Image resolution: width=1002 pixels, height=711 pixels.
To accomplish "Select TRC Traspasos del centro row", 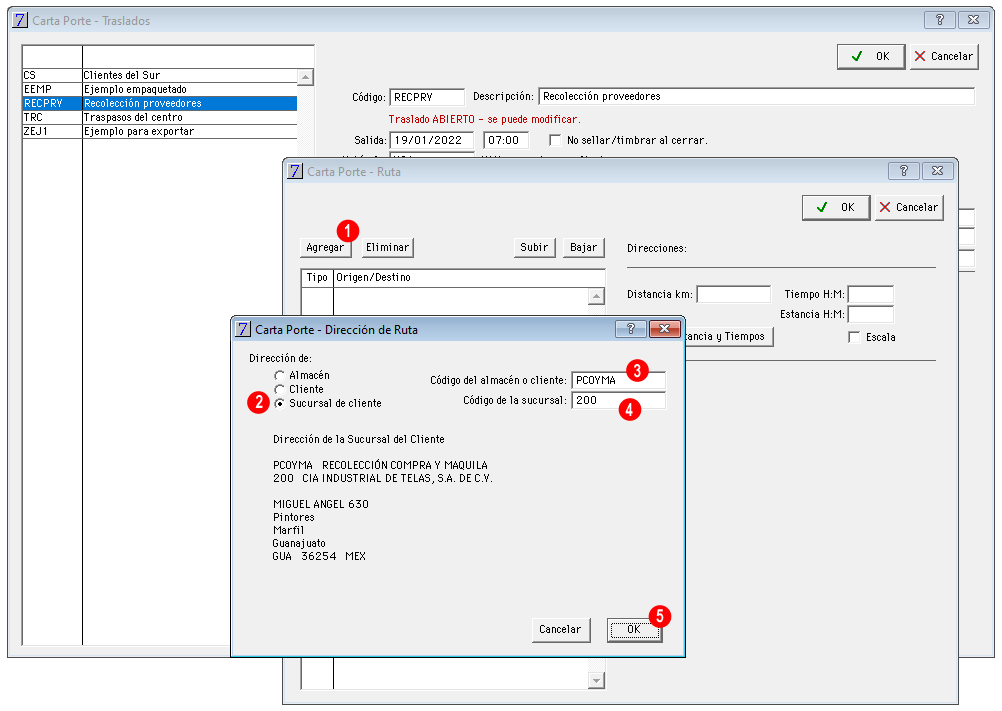I will [x=160, y=118].
